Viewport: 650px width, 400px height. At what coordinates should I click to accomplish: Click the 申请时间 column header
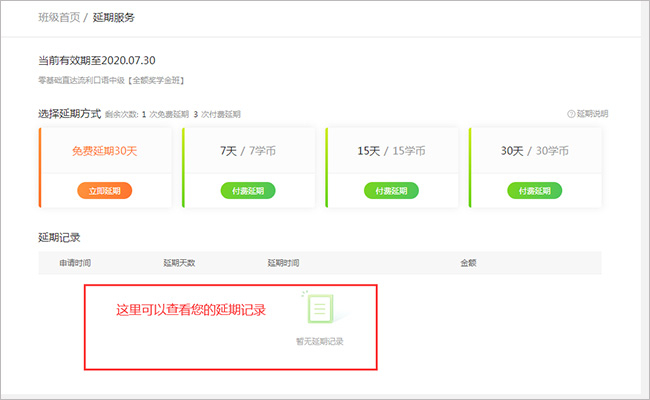click(75, 263)
